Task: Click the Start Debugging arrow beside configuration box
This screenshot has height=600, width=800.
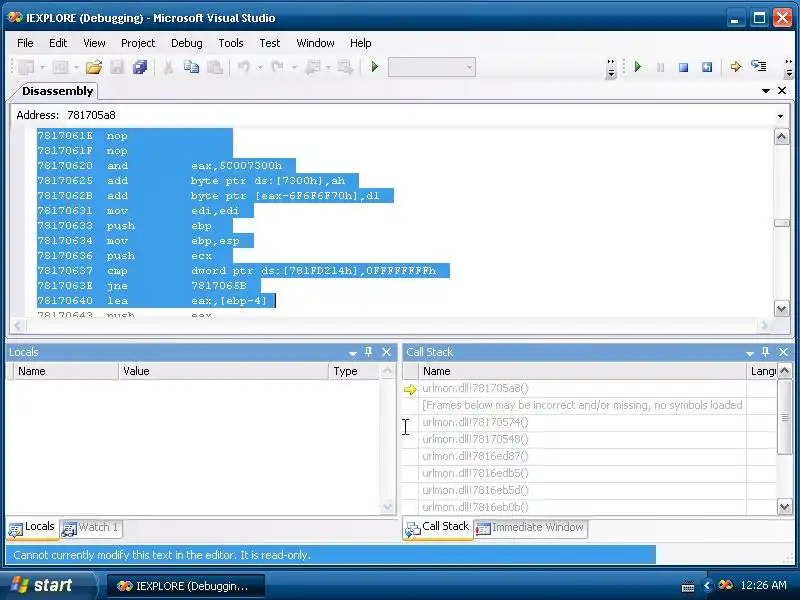Action: (x=375, y=67)
